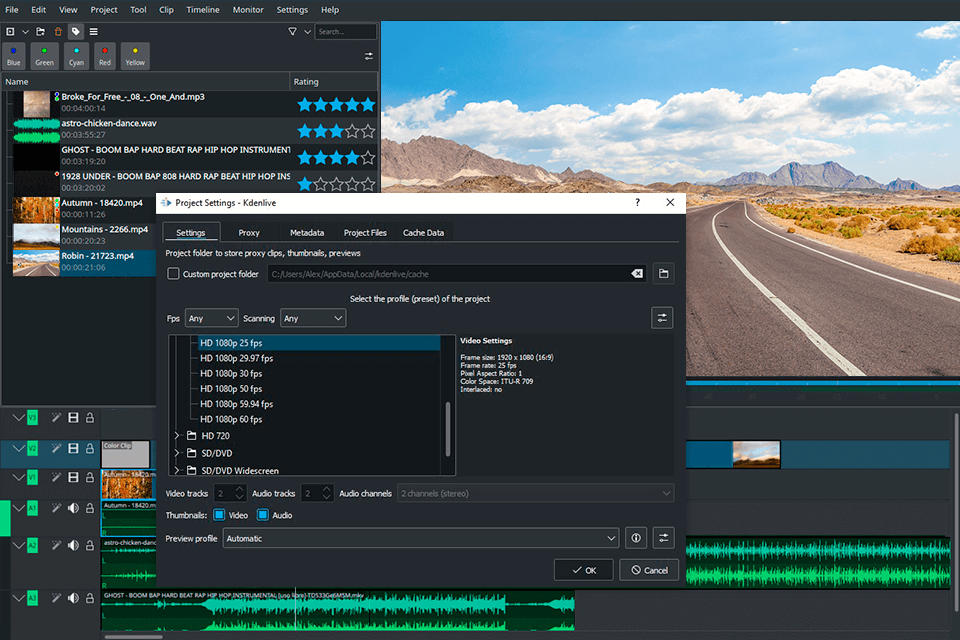960x640 pixels.
Task: Sort bin by the Rating column header
Action: (x=333, y=81)
